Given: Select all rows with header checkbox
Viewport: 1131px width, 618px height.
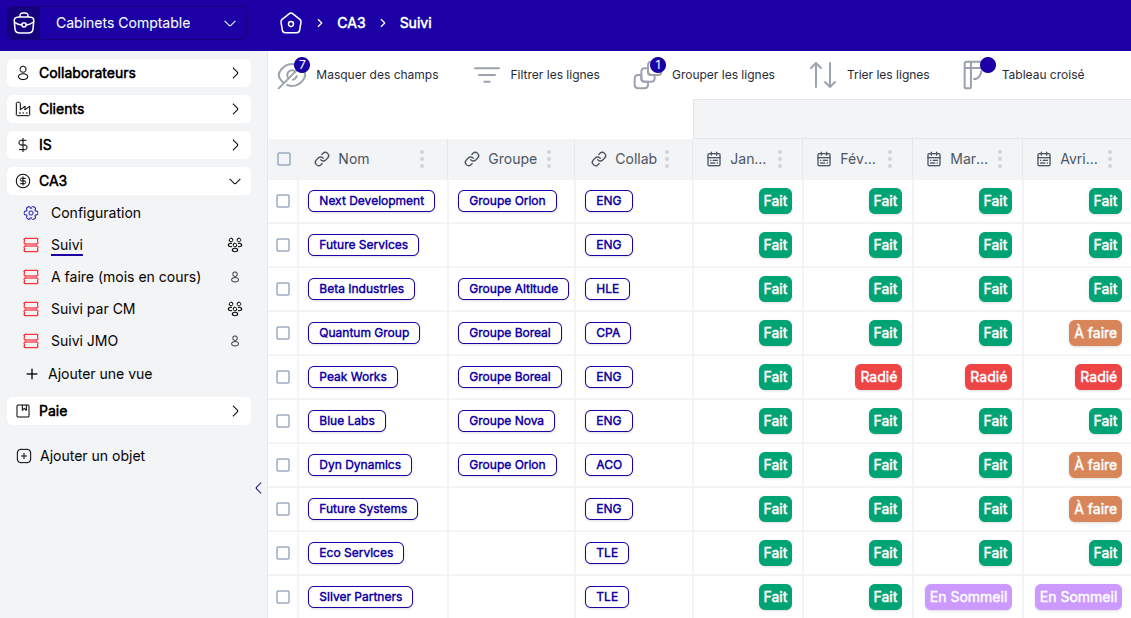Looking at the screenshot, I should (284, 159).
